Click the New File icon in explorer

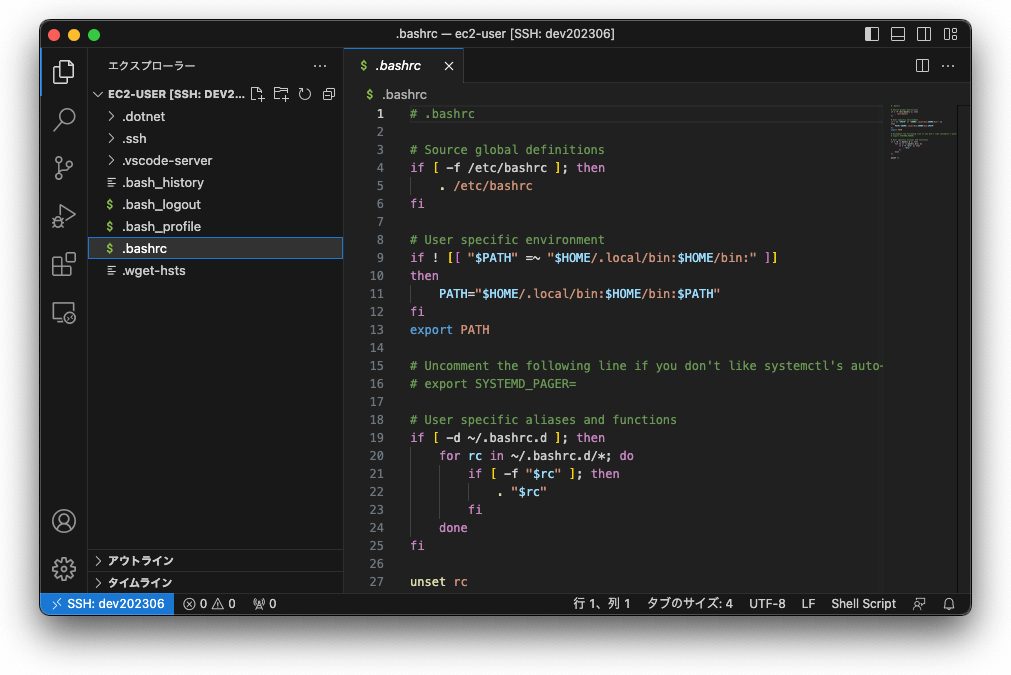coord(257,94)
